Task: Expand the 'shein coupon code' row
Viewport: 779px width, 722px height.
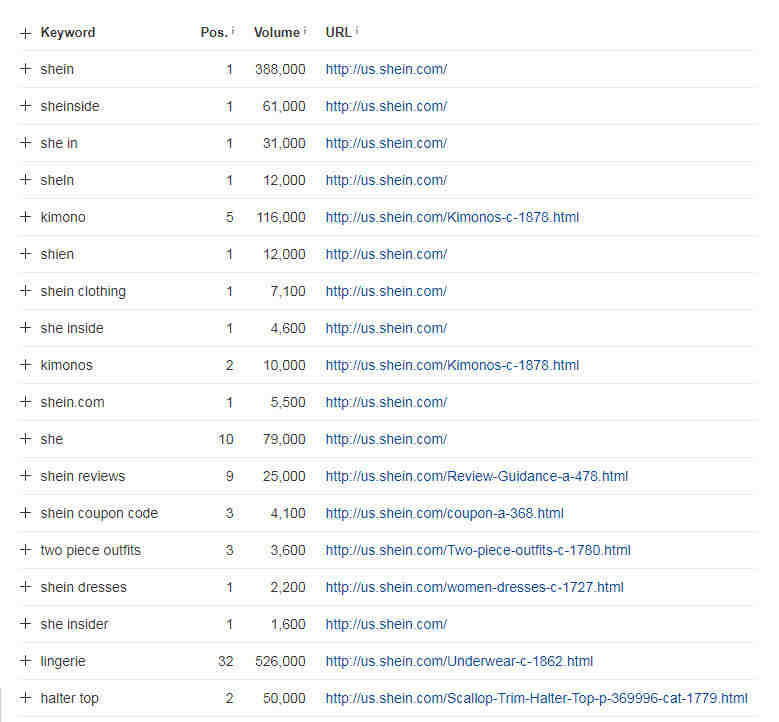Action: (25, 513)
